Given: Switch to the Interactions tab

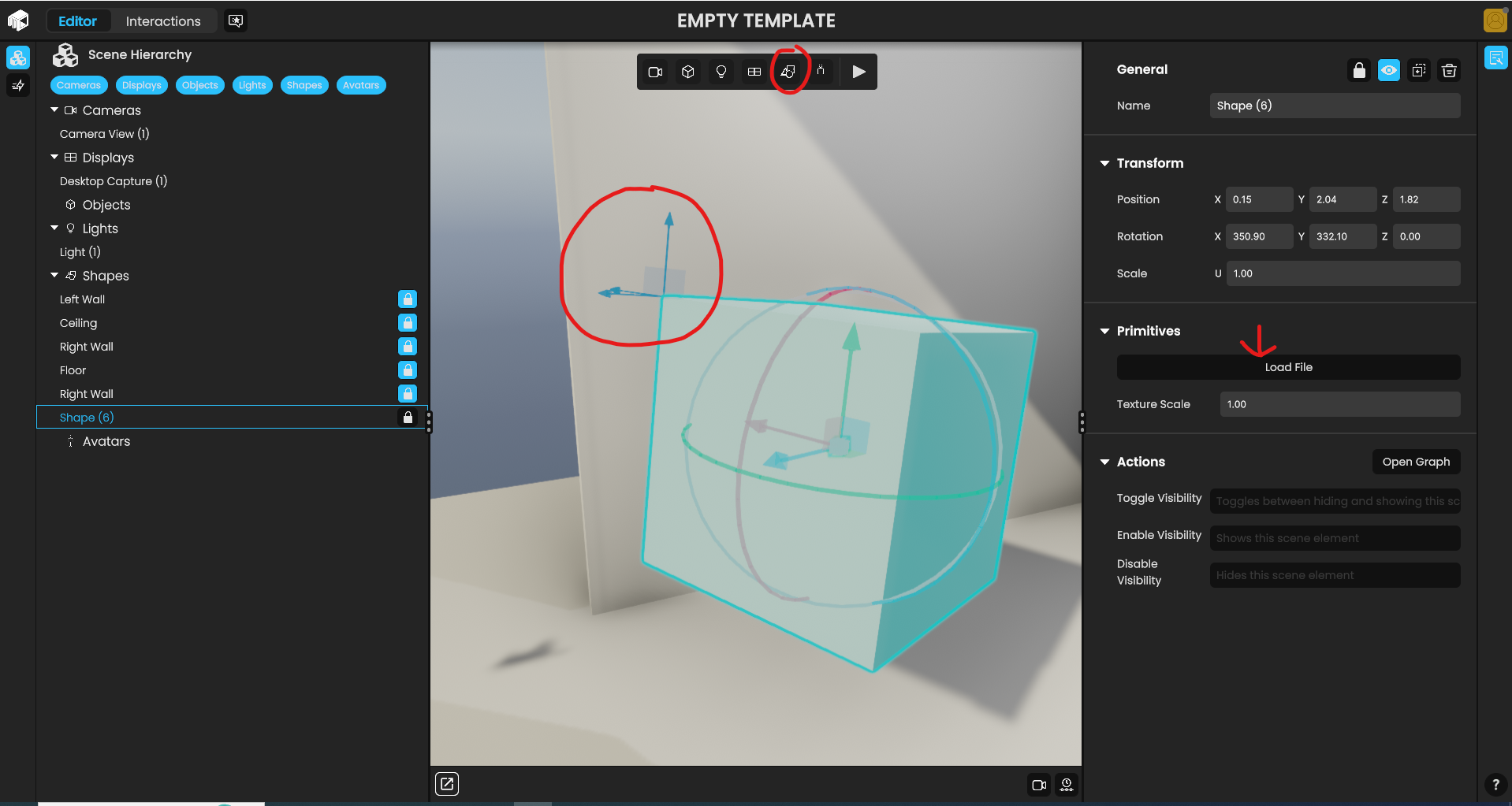Looking at the screenshot, I should coord(163,21).
